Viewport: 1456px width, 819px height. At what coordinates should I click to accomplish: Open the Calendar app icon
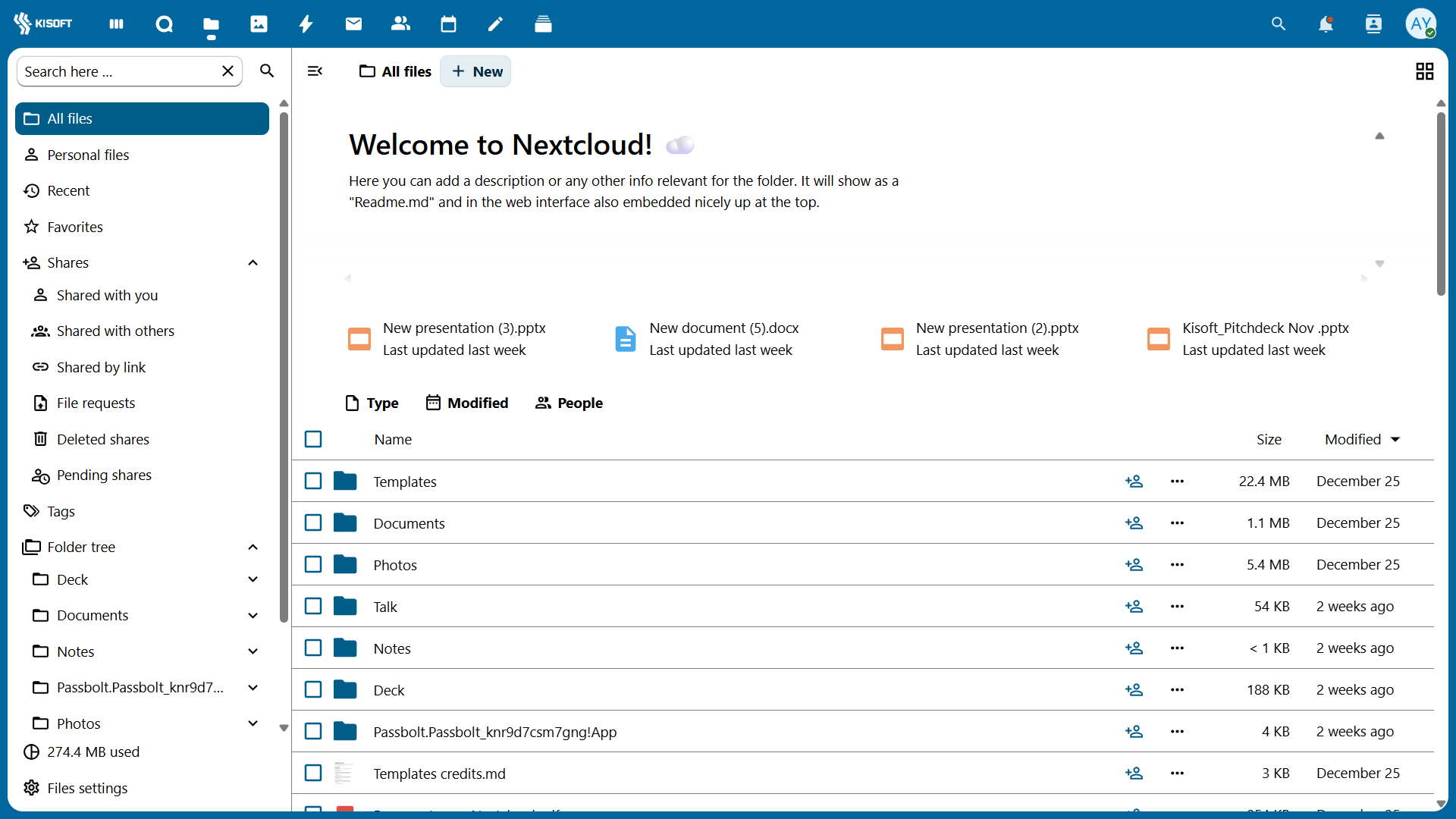[448, 24]
